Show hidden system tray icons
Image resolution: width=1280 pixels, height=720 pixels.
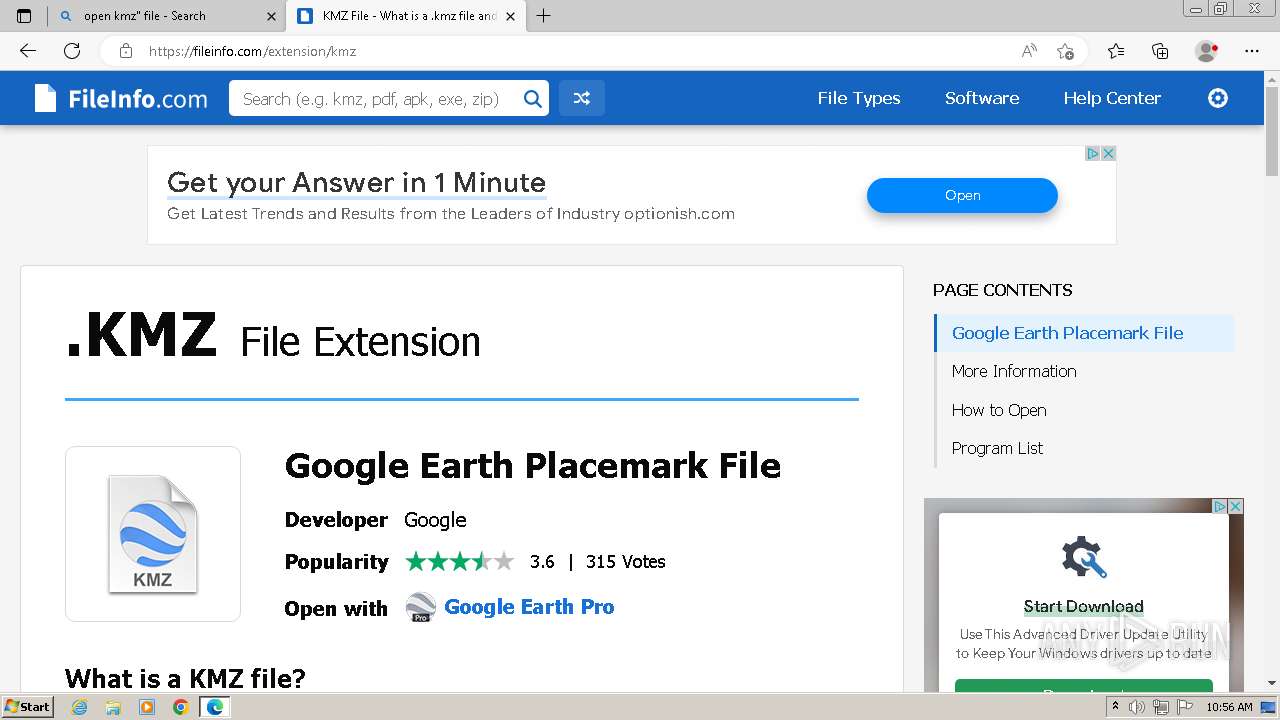tap(1115, 707)
